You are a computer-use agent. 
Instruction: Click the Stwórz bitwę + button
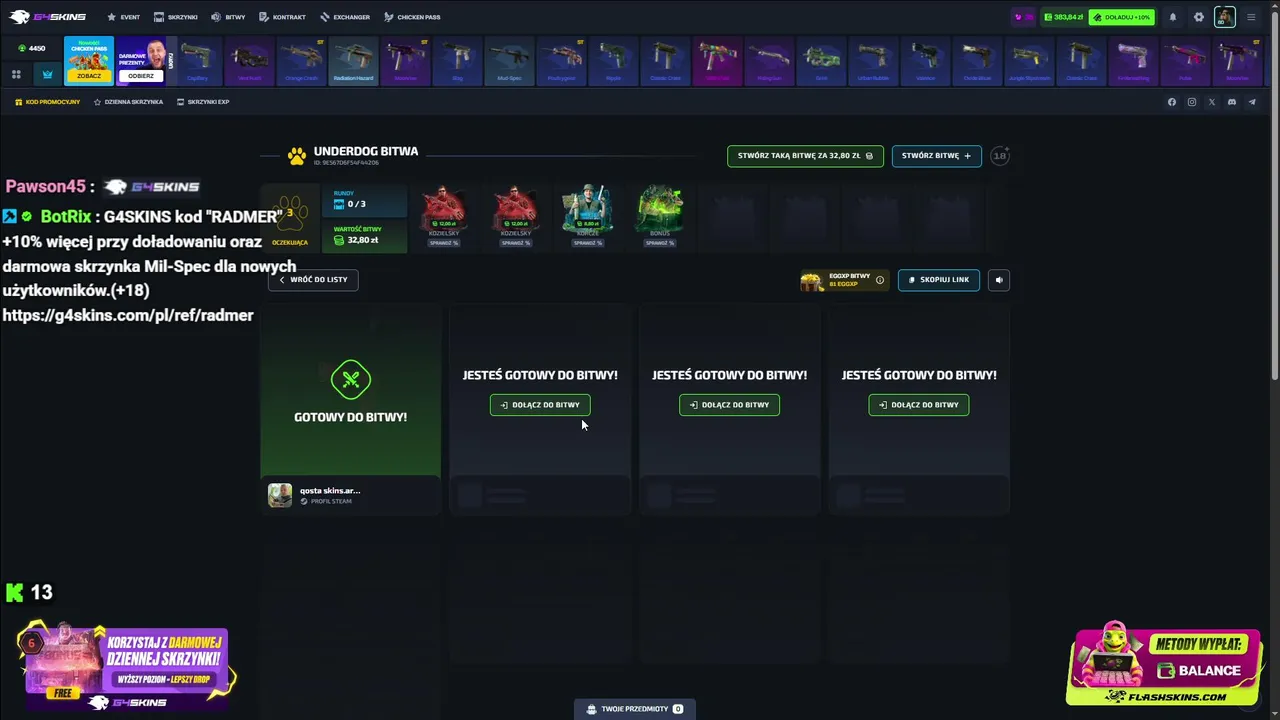pyautogui.click(x=937, y=156)
